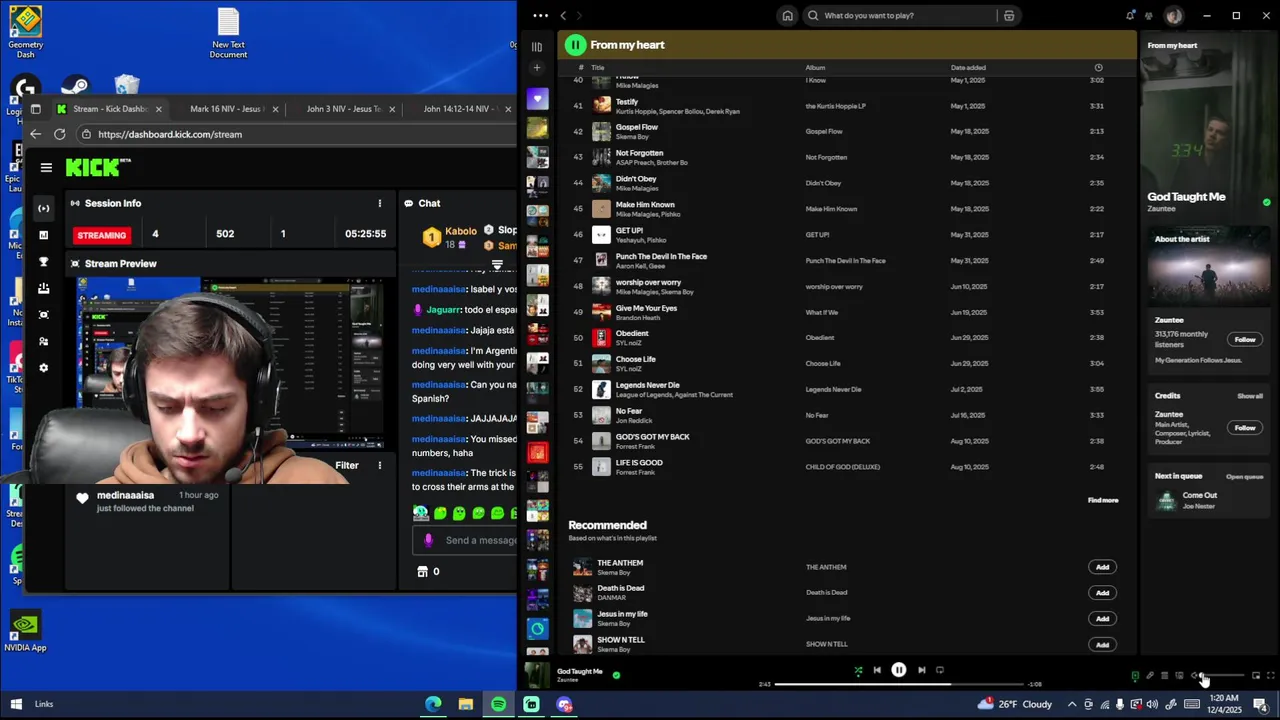This screenshot has width=1280, height=720.
Task: Close the Stream - Kick Dashboard tab
Action: pyautogui.click(x=158, y=109)
